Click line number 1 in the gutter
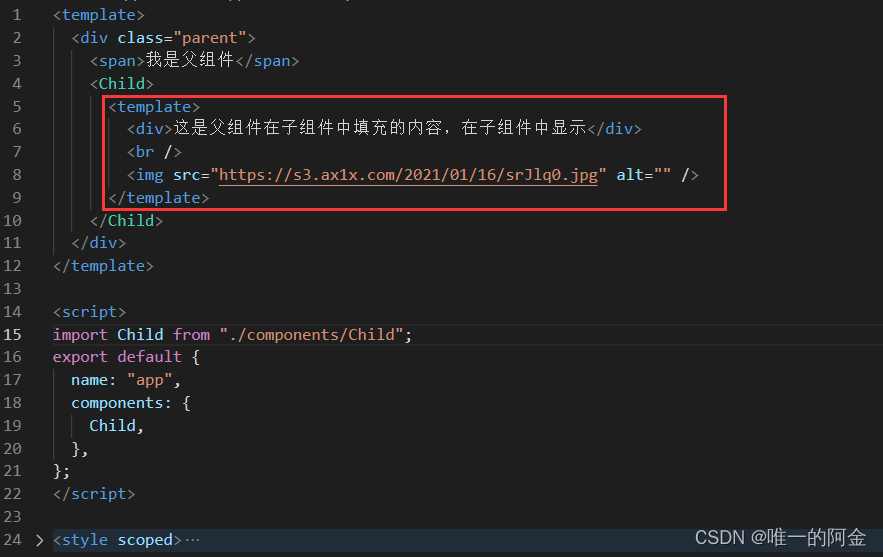The image size is (883, 557). pyautogui.click(x=17, y=15)
